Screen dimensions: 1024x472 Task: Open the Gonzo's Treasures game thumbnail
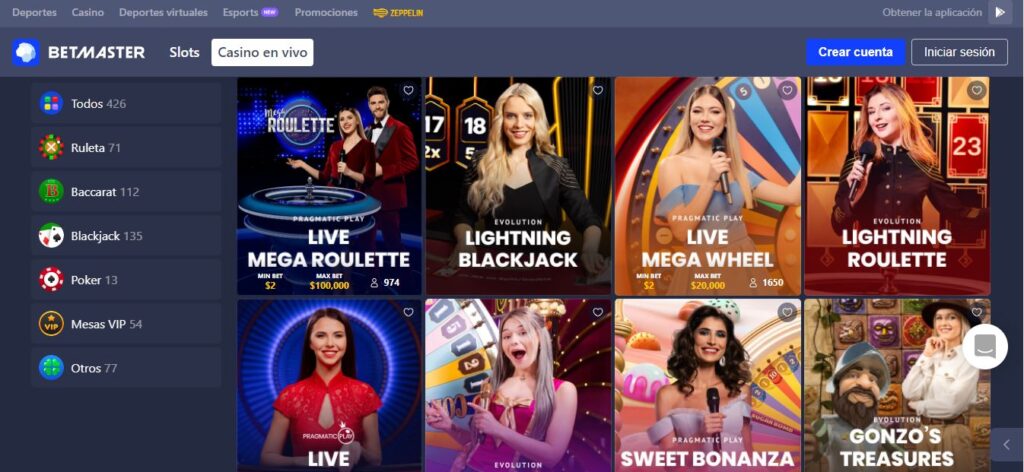coord(897,385)
